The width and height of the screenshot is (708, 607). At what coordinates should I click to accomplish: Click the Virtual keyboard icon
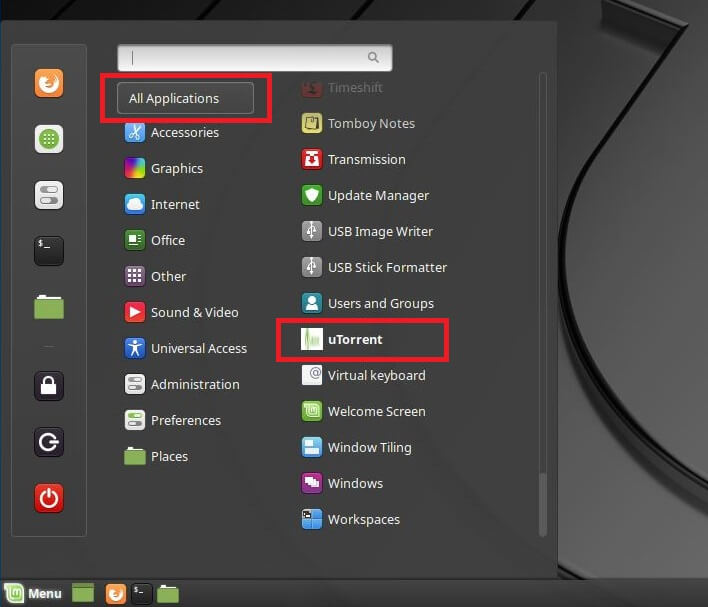coord(312,375)
